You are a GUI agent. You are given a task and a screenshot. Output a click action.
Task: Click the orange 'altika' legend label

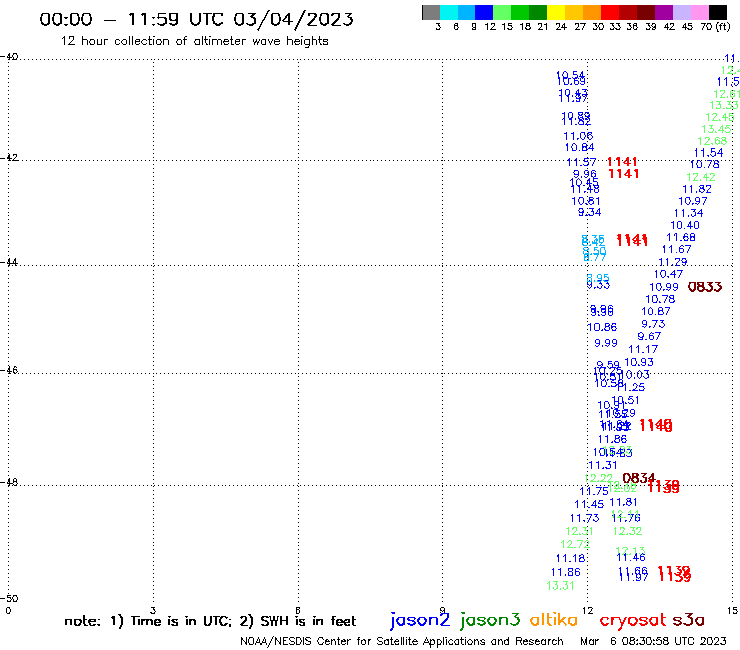click(554, 619)
